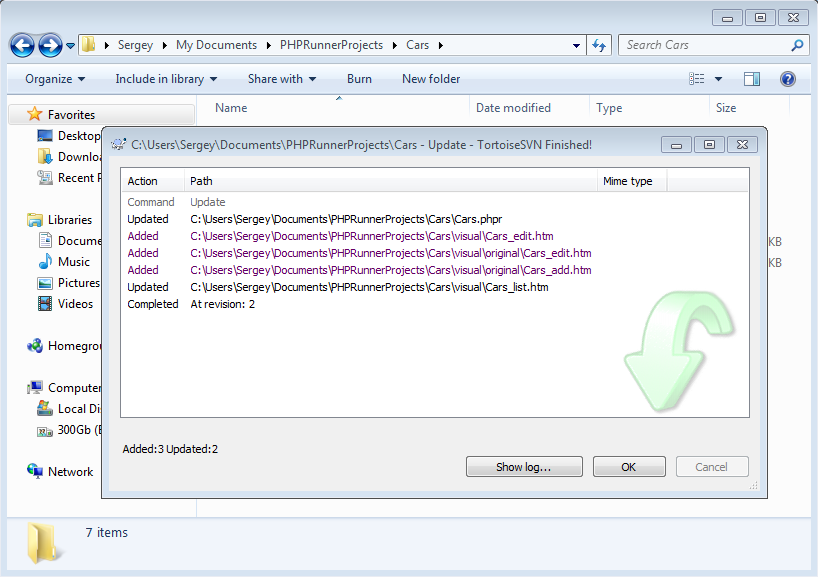This screenshot has width=818, height=577.
Task: Click the Action column header
Action: pos(152,181)
